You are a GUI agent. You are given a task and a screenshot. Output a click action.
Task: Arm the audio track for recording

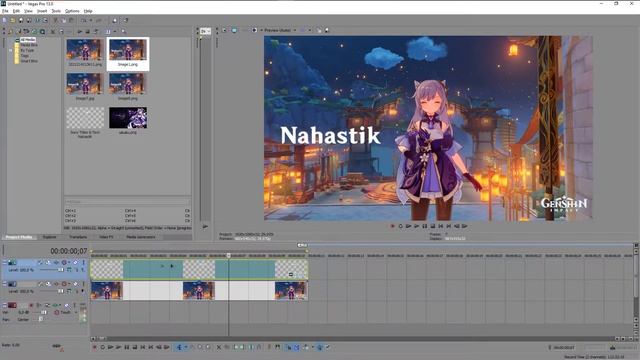point(31,305)
